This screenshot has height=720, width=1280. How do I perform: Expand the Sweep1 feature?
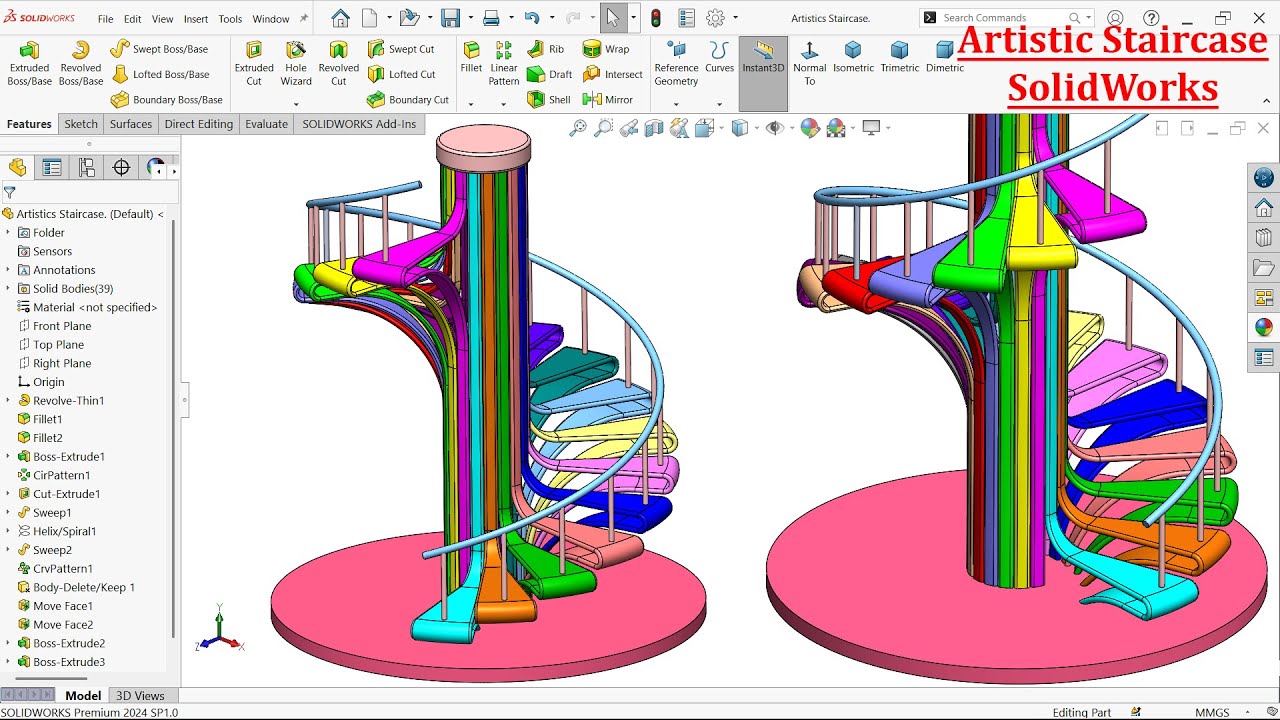click(8, 513)
